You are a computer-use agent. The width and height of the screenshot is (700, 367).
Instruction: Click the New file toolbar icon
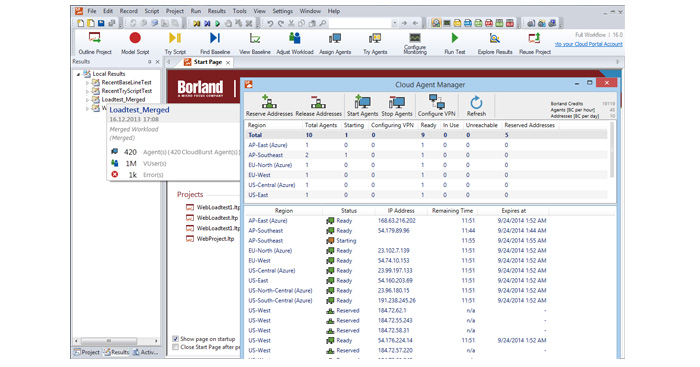[80, 23]
